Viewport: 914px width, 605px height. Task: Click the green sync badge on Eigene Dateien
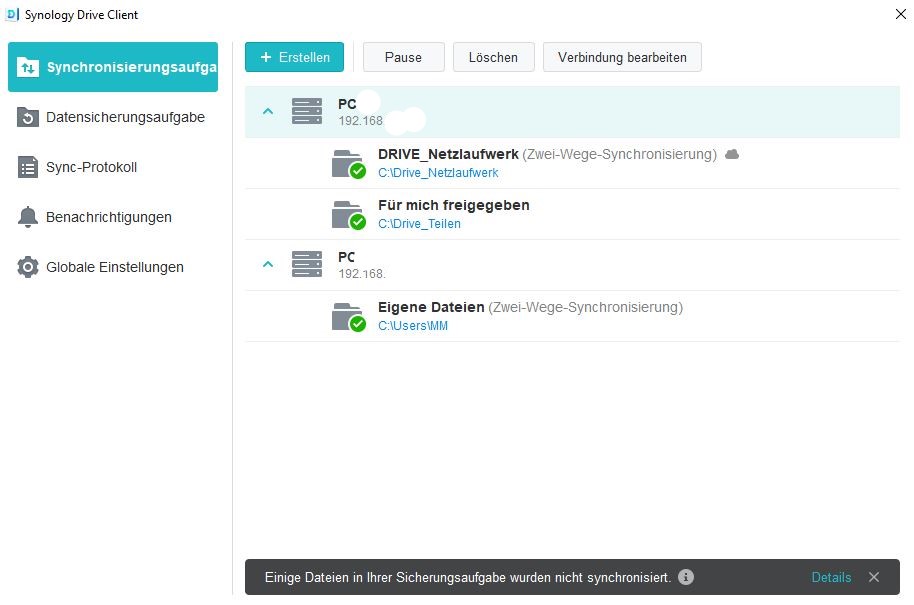point(357,324)
